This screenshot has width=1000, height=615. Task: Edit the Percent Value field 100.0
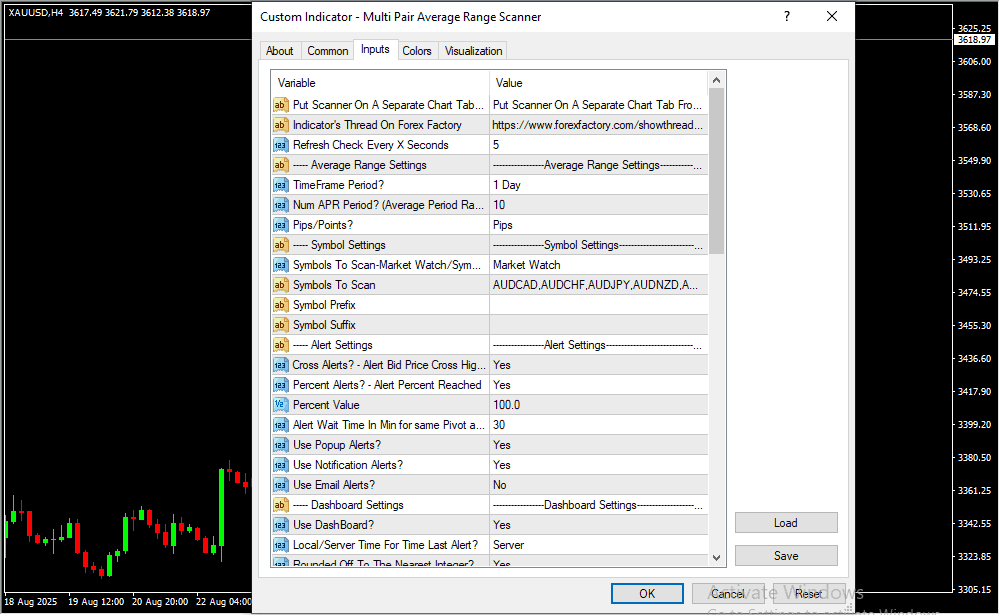point(597,405)
